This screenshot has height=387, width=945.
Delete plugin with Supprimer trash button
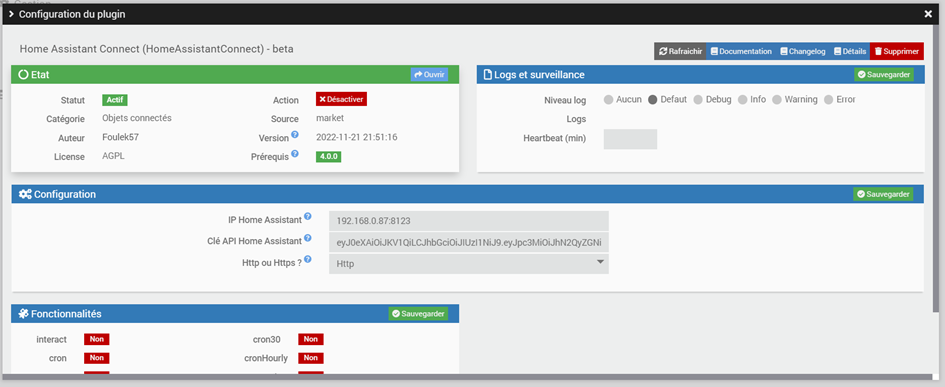(897, 51)
